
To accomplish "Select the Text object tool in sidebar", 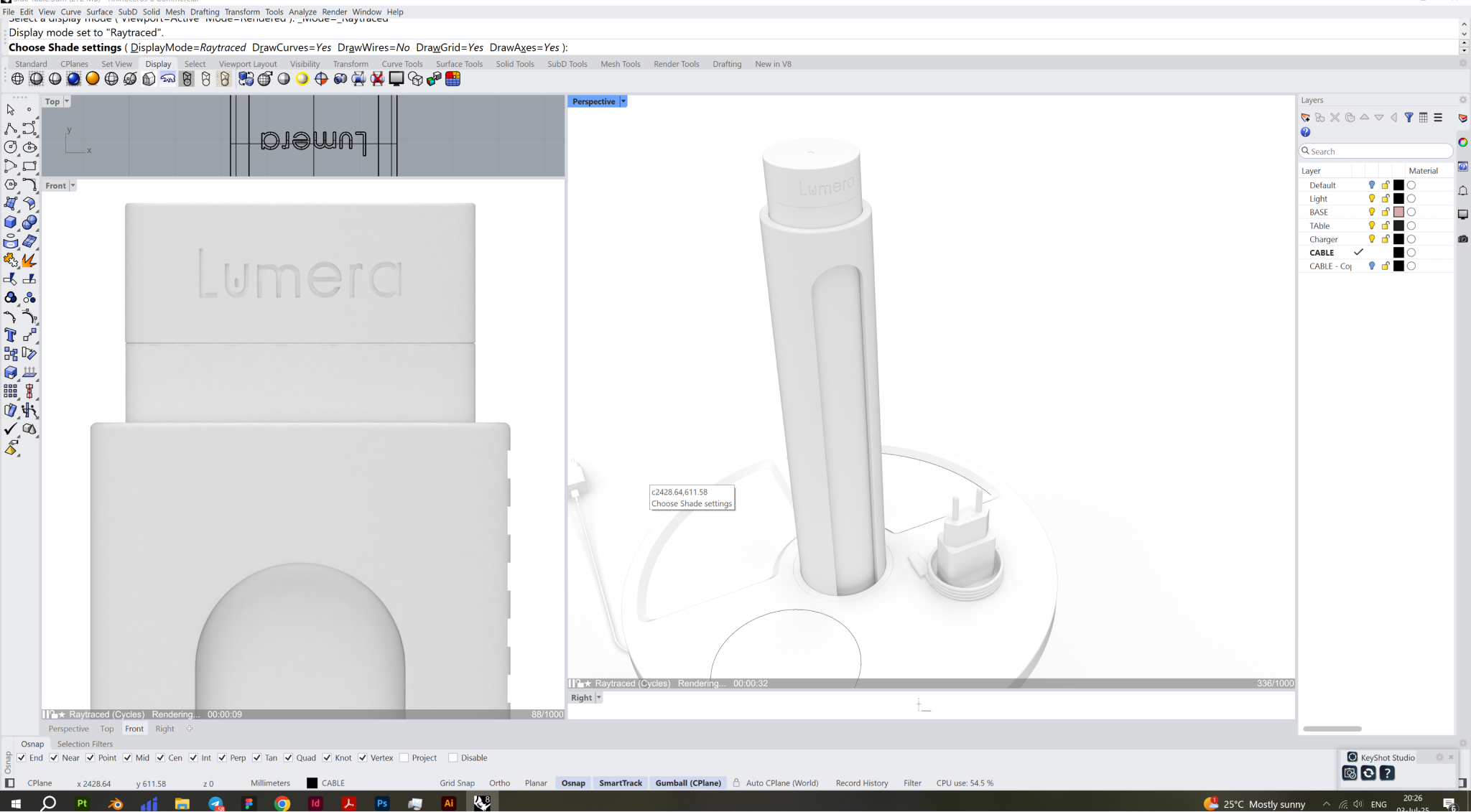I will tap(10, 335).
